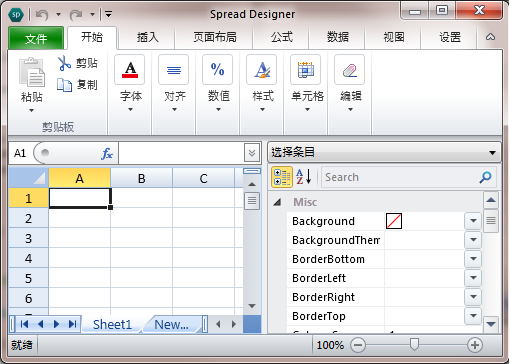
Task: Switch to the 页面布局 ribbon tab
Action: click(215, 37)
